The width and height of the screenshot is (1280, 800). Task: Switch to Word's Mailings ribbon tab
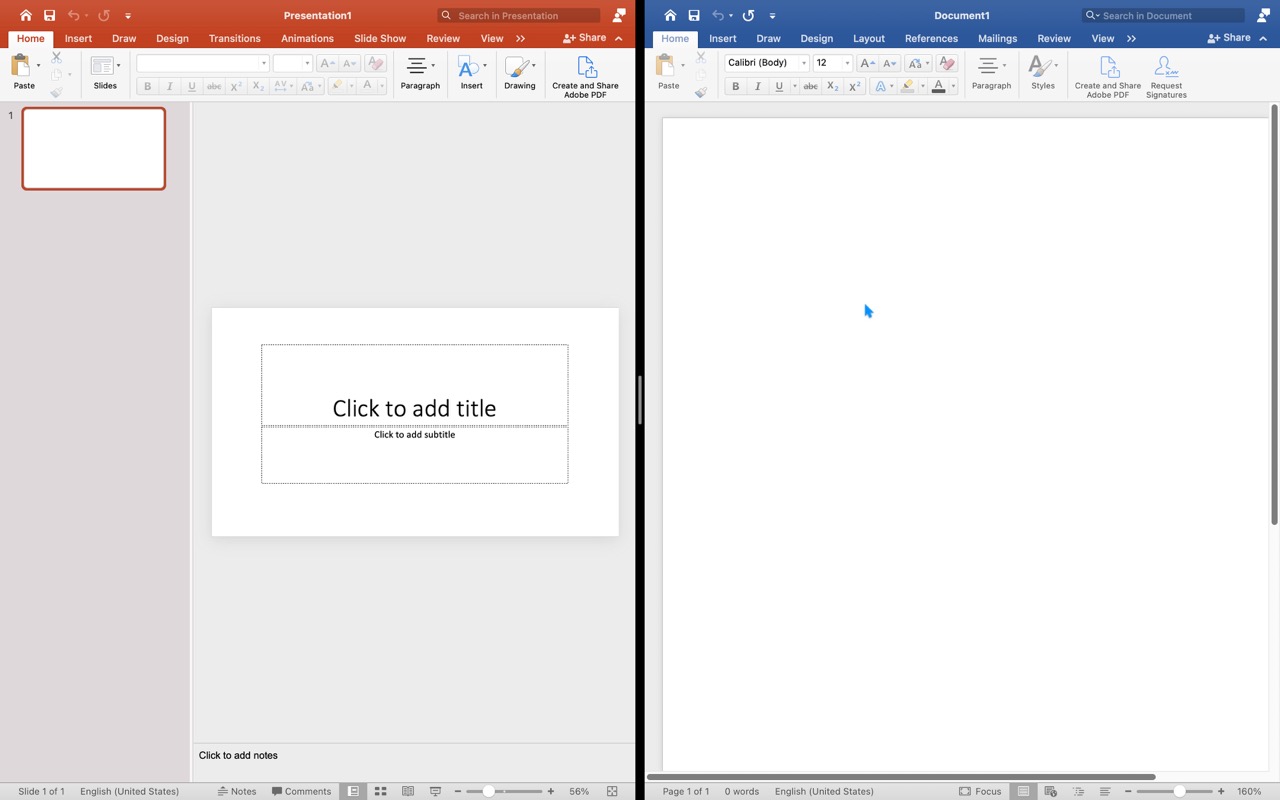[x=997, y=38]
